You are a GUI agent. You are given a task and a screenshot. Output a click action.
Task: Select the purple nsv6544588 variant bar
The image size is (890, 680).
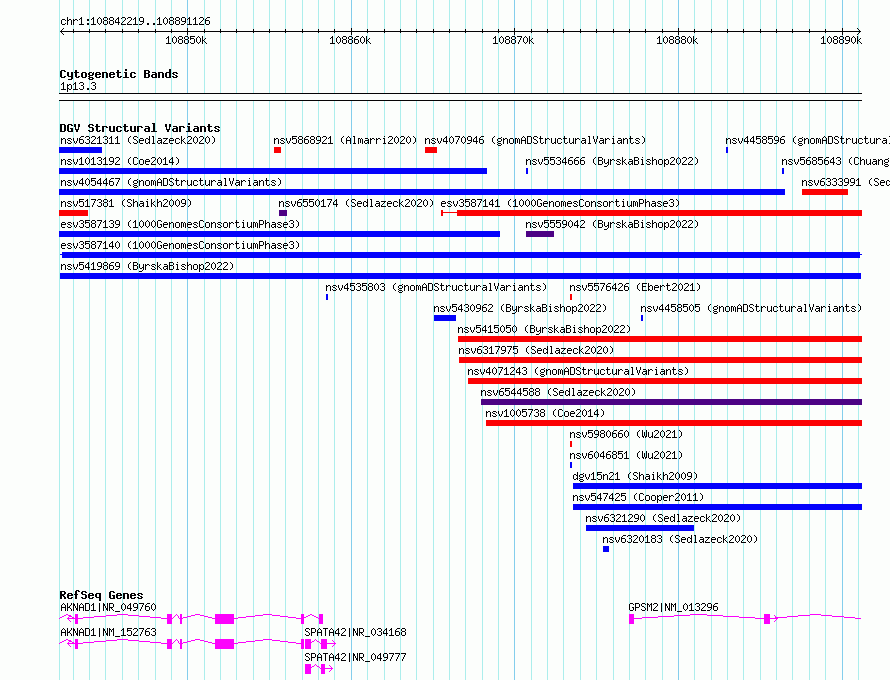pos(671,402)
